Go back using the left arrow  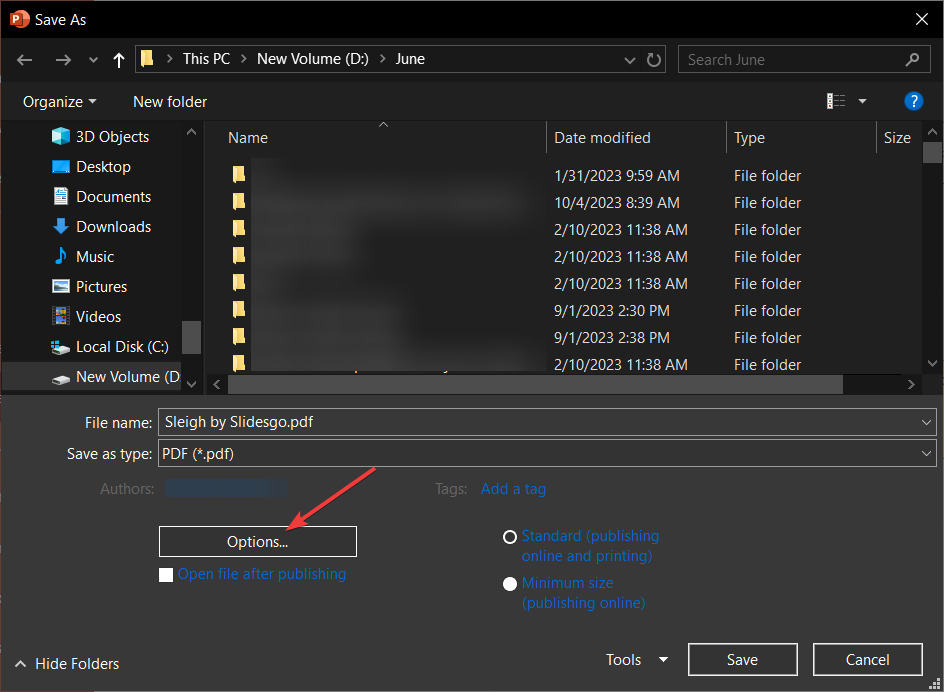(x=25, y=60)
